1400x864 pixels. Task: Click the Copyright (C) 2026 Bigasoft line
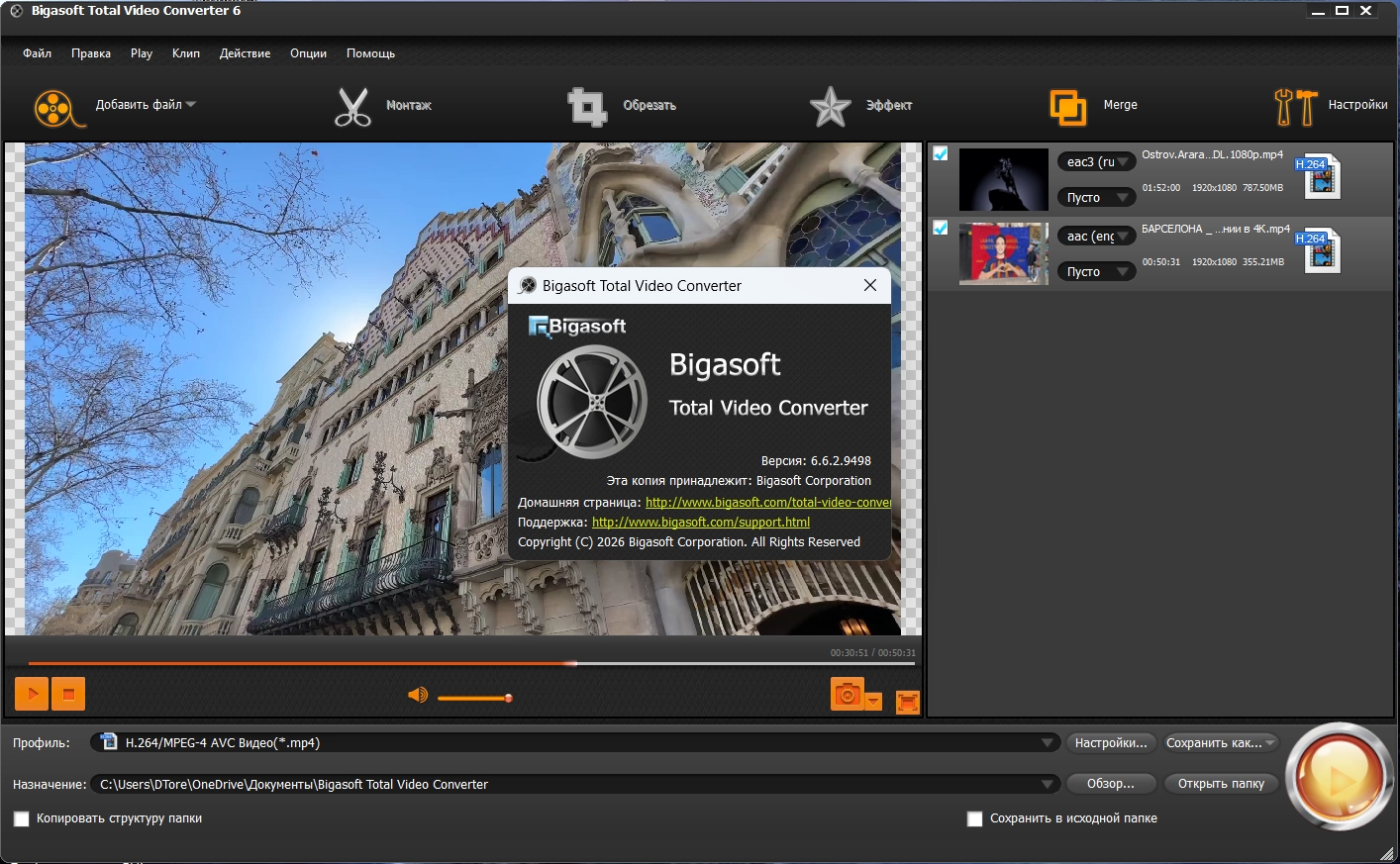689,542
